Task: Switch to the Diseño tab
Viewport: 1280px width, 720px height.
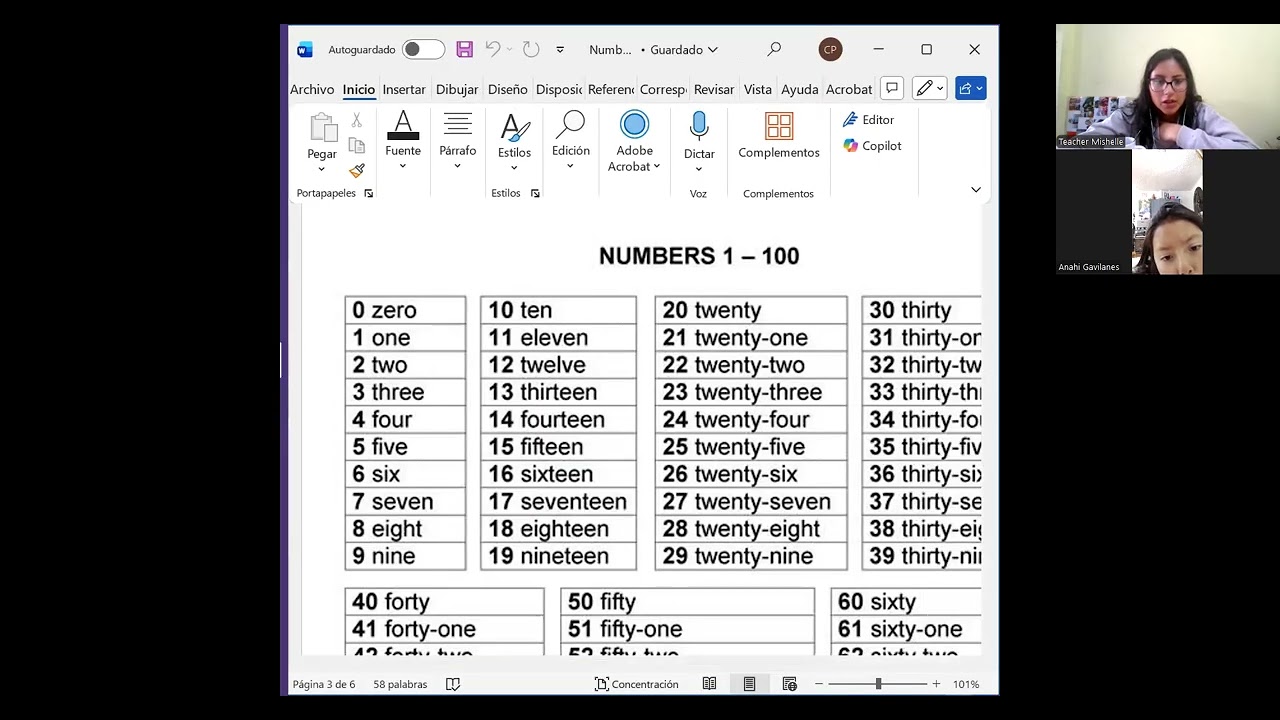Action: 508,89
